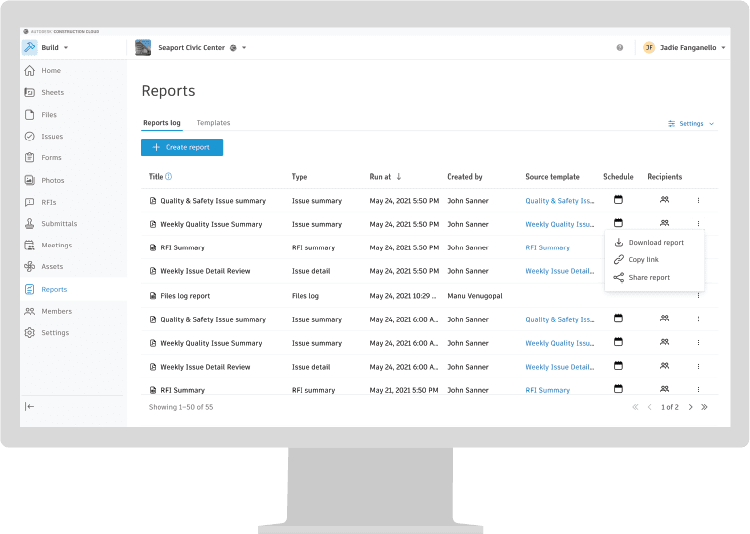750x534 pixels.
Task: Click the Seaport Civic Center project thumbnail
Action: tap(143, 47)
